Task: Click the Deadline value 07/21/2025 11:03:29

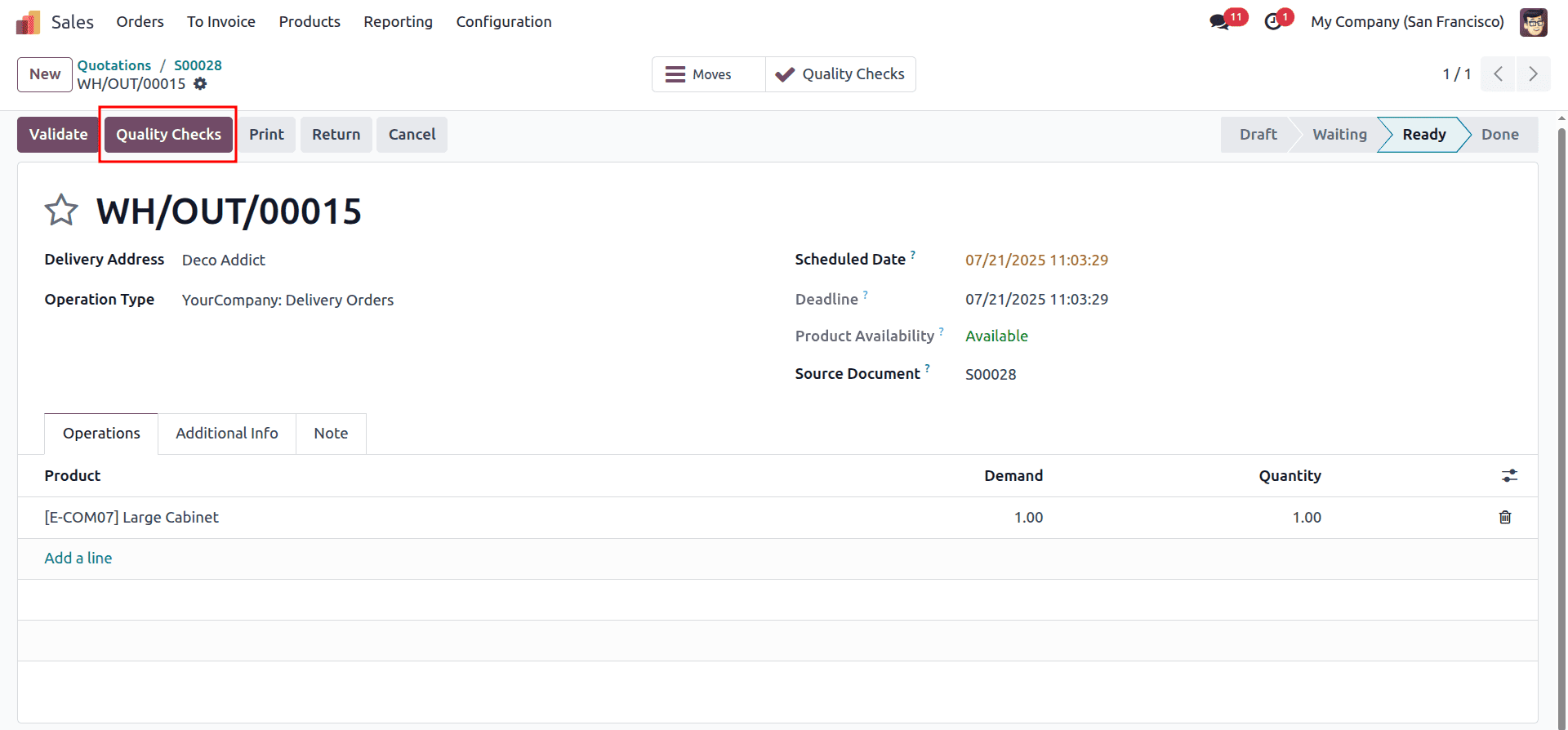Action: coord(1036,300)
